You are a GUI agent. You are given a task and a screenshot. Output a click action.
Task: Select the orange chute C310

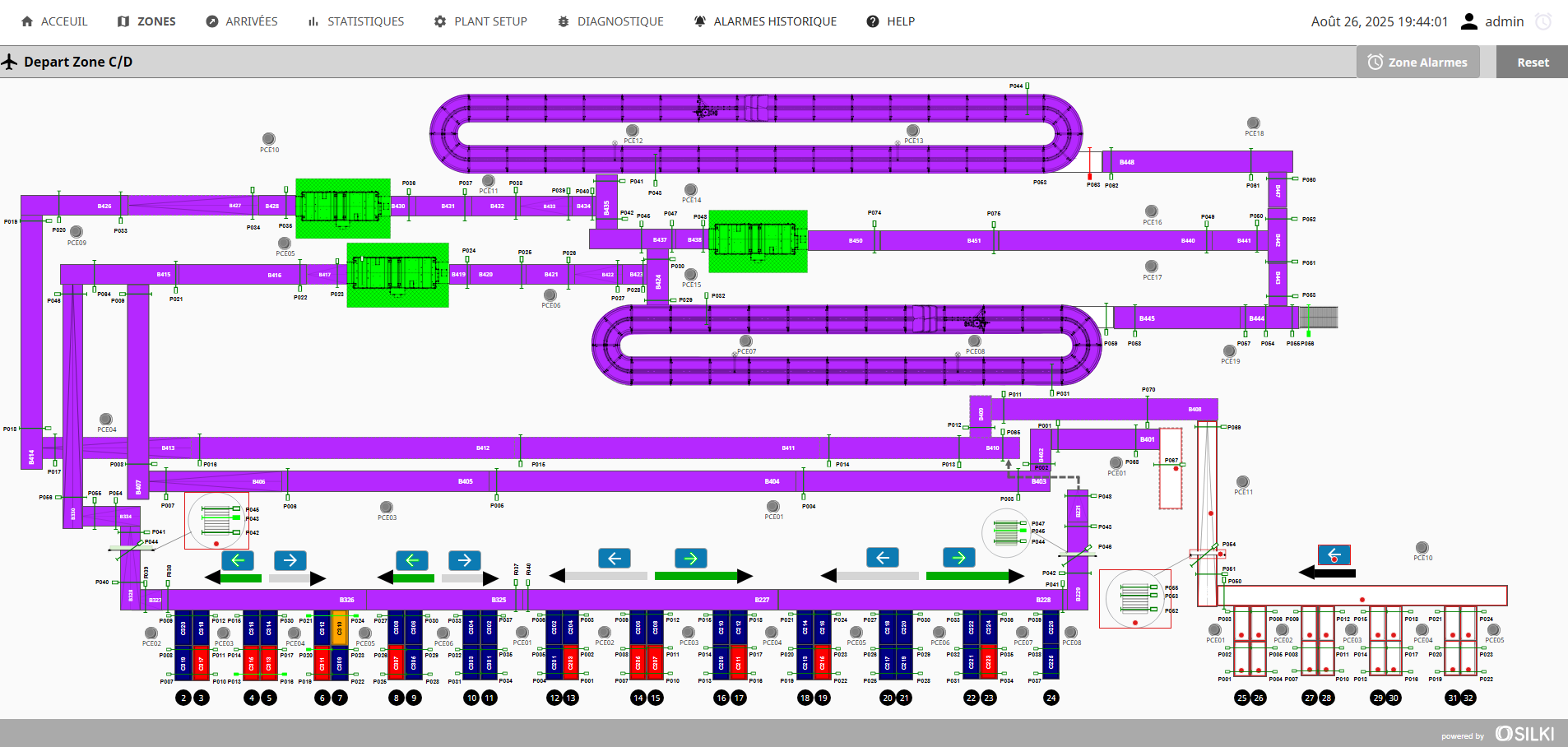pos(340,629)
